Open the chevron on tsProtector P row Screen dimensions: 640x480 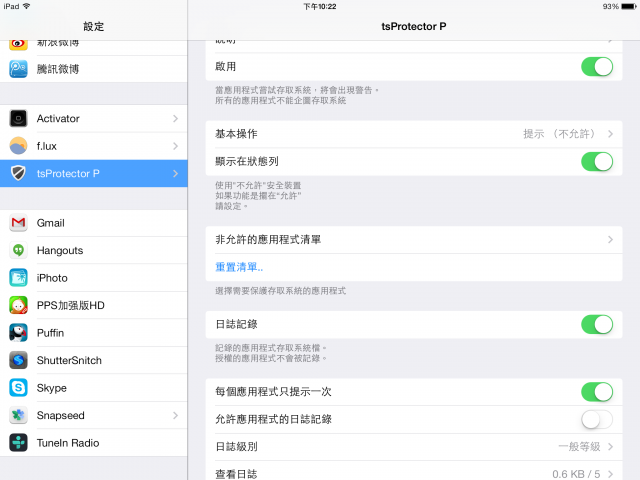pos(176,173)
